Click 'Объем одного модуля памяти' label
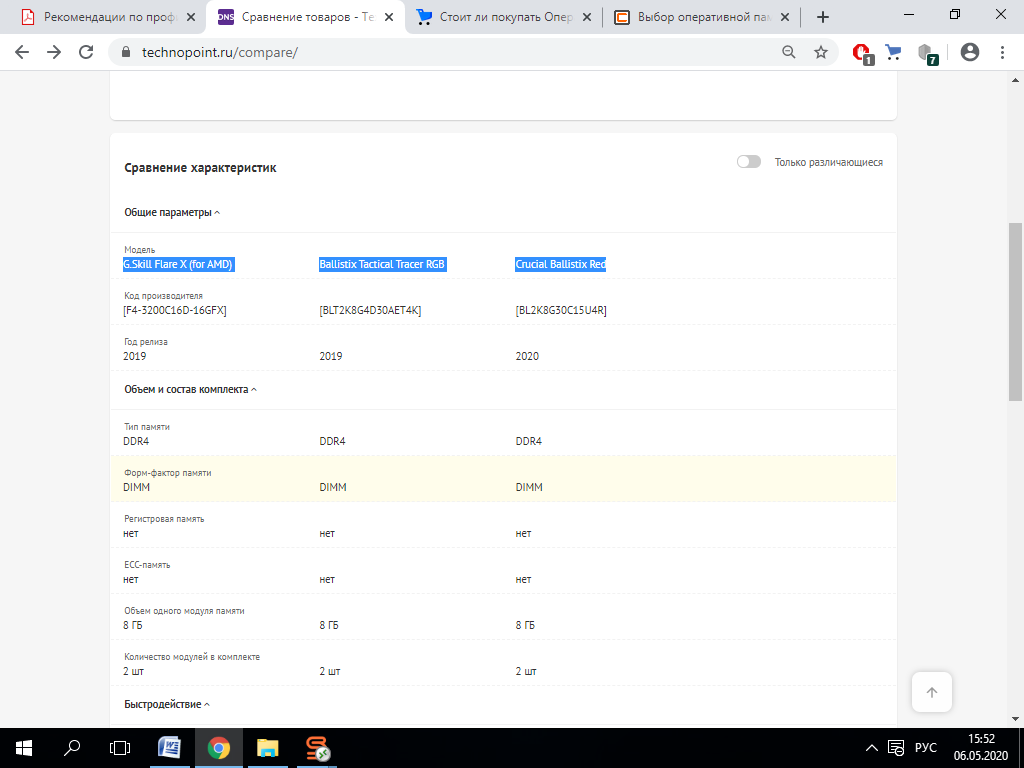Image resolution: width=1024 pixels, height=768 pixels. point(184,611)
